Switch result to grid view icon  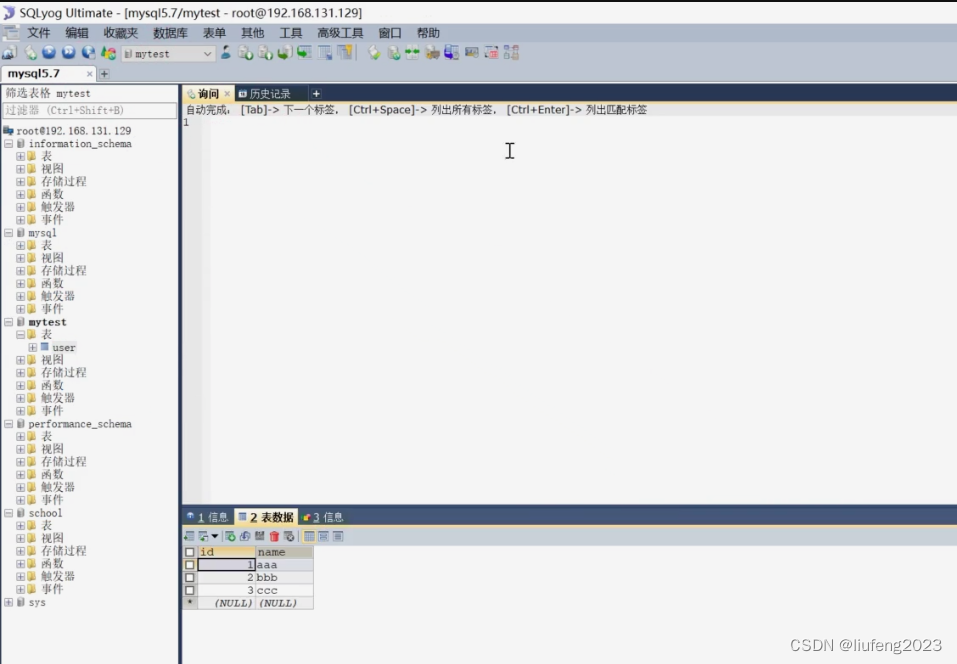pyautogui.click(x=309, y=536)
